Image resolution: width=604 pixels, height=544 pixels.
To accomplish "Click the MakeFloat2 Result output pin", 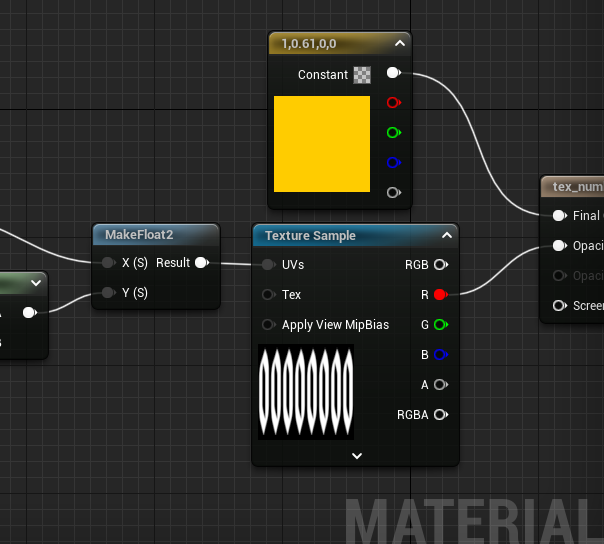I will point(202,263).
